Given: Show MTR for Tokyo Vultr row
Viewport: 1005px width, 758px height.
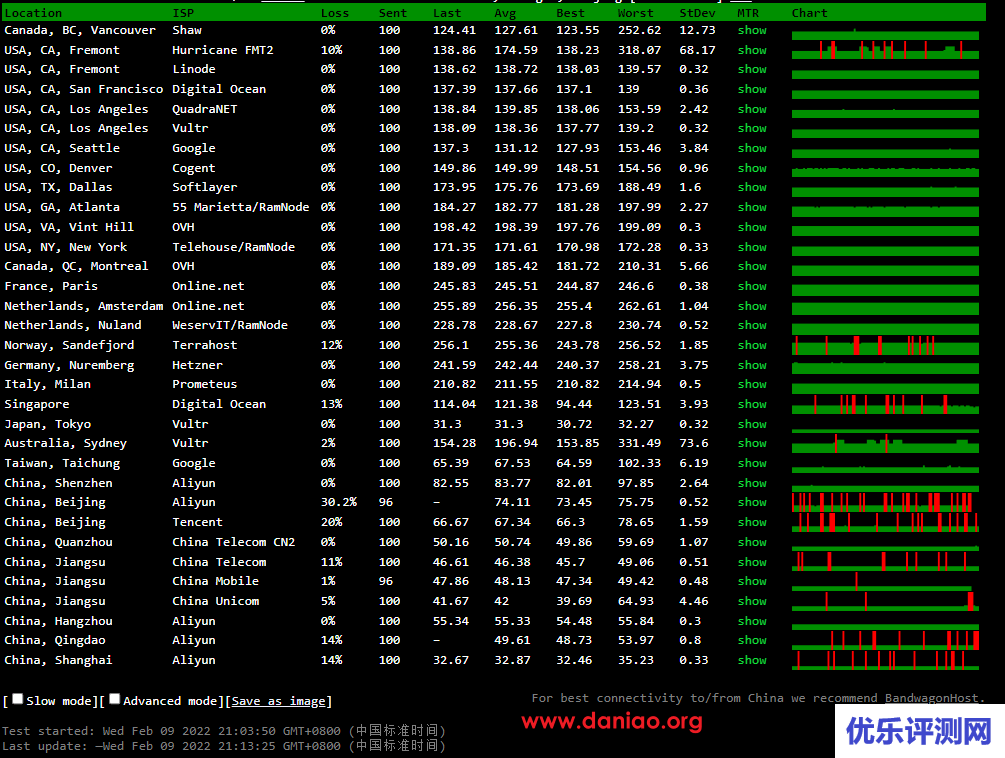Looking at the screenshot, I should 752,424.
